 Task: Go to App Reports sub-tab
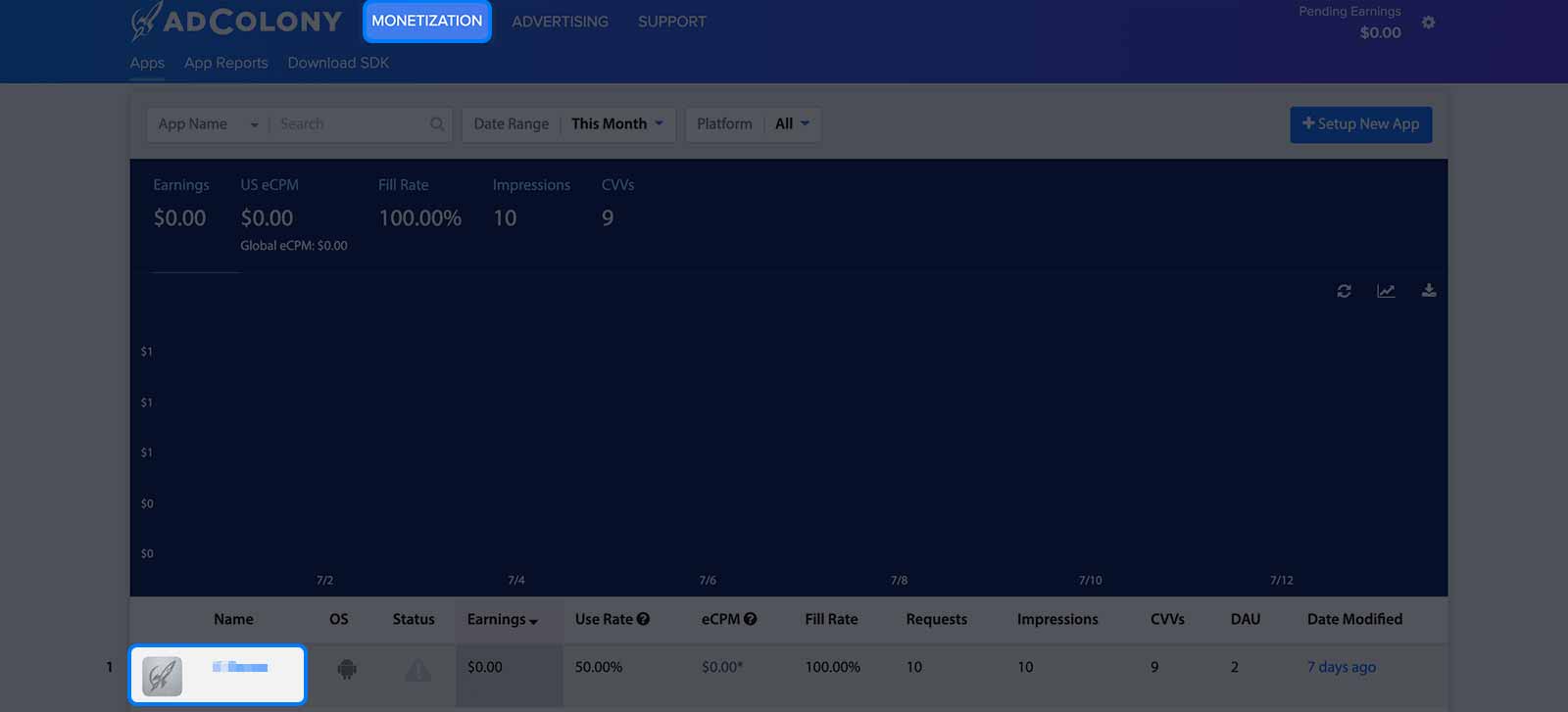point(226,63)
